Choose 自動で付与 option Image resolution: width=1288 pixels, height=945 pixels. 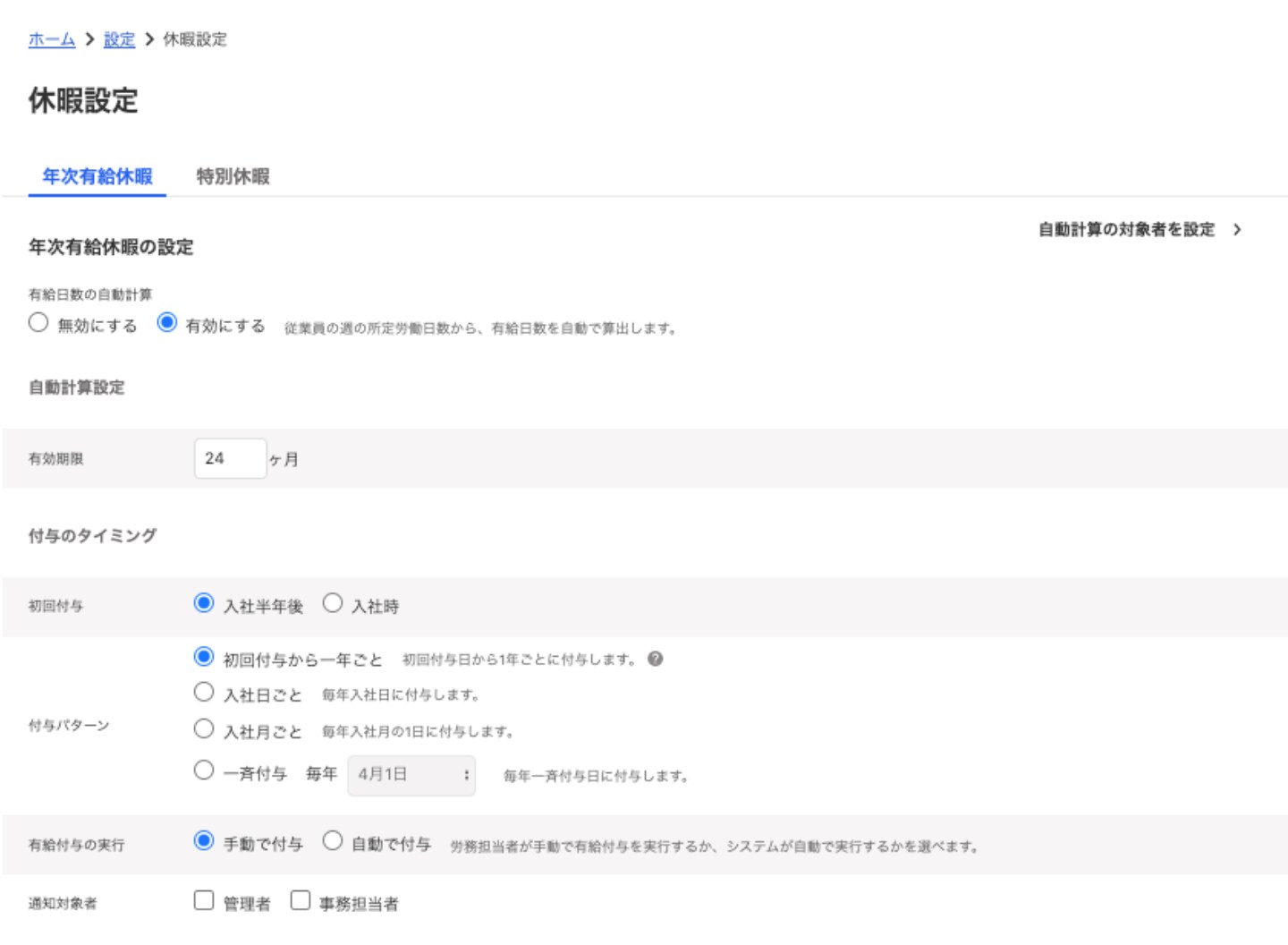(333, 841)
